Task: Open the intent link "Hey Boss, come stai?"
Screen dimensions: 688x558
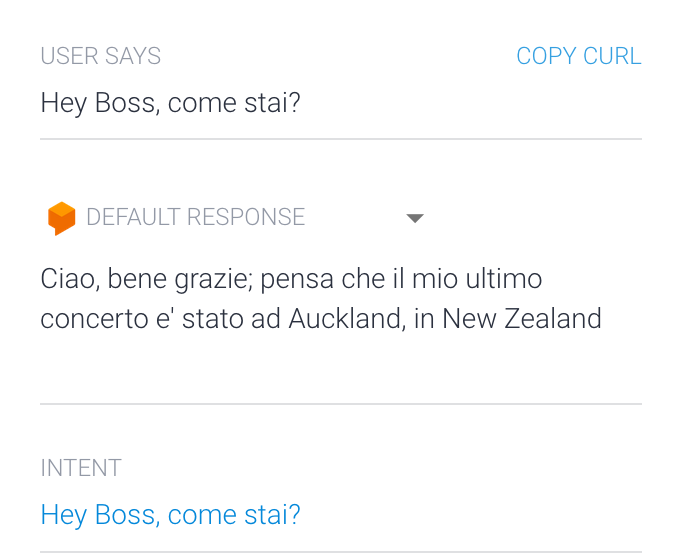Action: [x=170, y=515]
